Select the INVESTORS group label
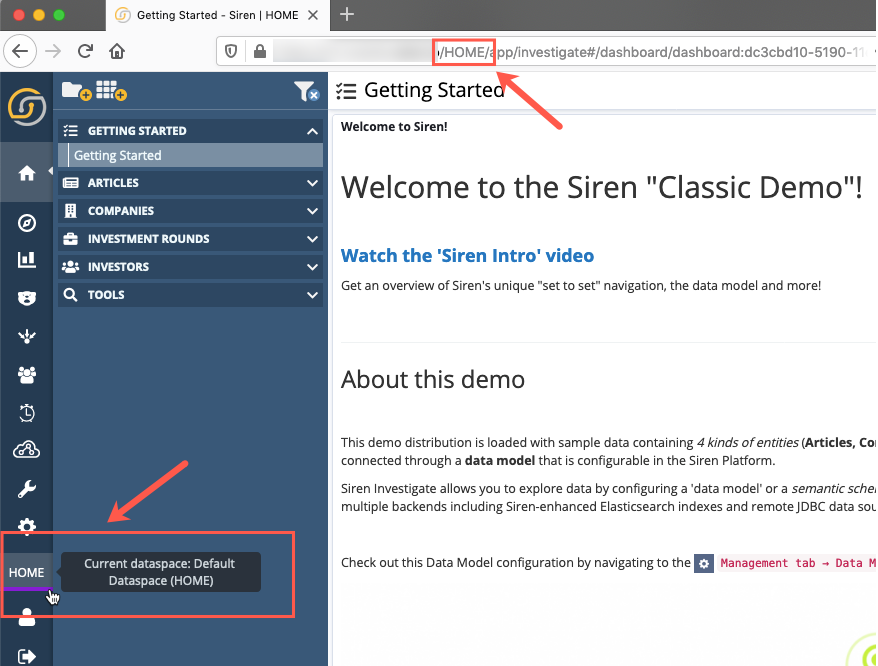 (x=118, y=267)
